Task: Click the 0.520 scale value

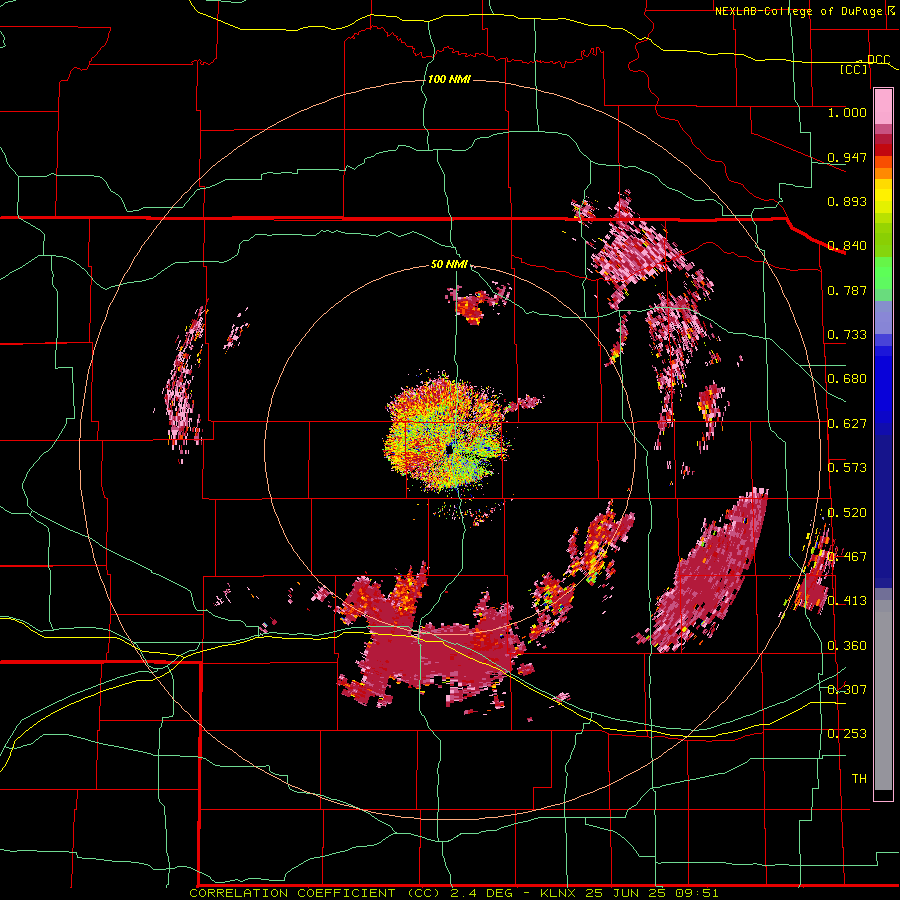Action: point(847,513)
